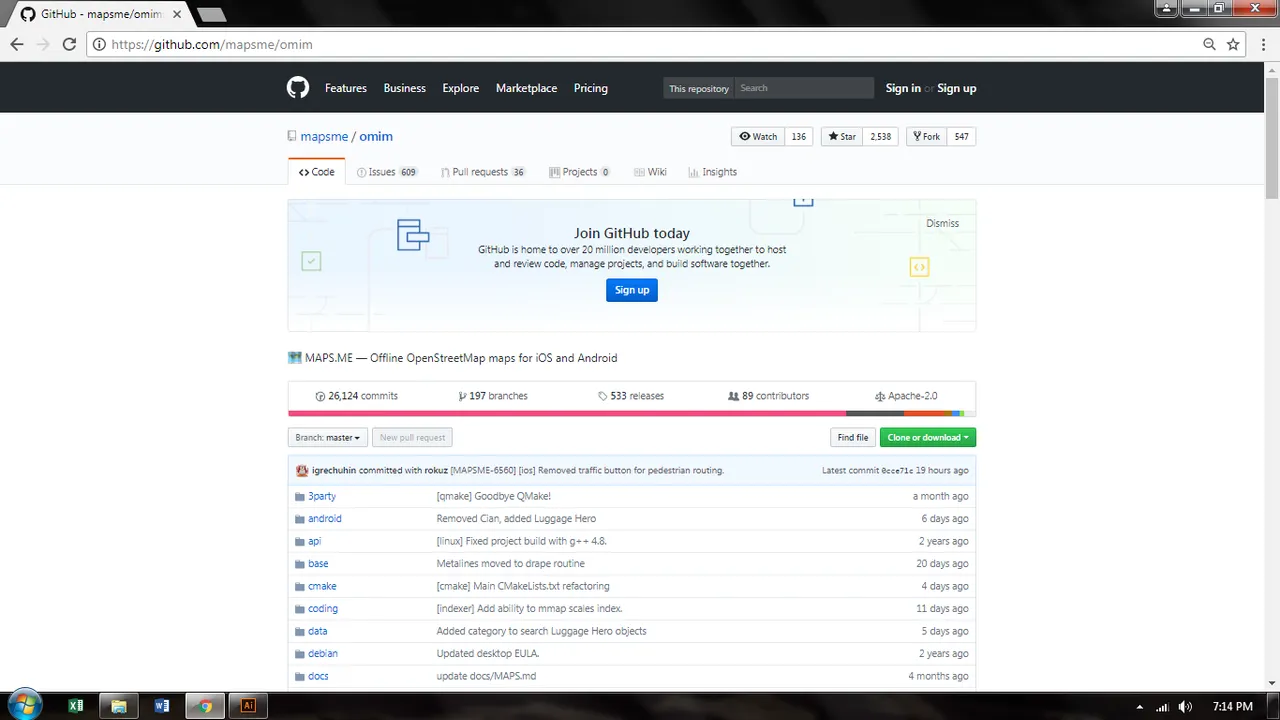The image size is (1280, 720).
Task: View the 197 branches link
Action: coord(493,396)
